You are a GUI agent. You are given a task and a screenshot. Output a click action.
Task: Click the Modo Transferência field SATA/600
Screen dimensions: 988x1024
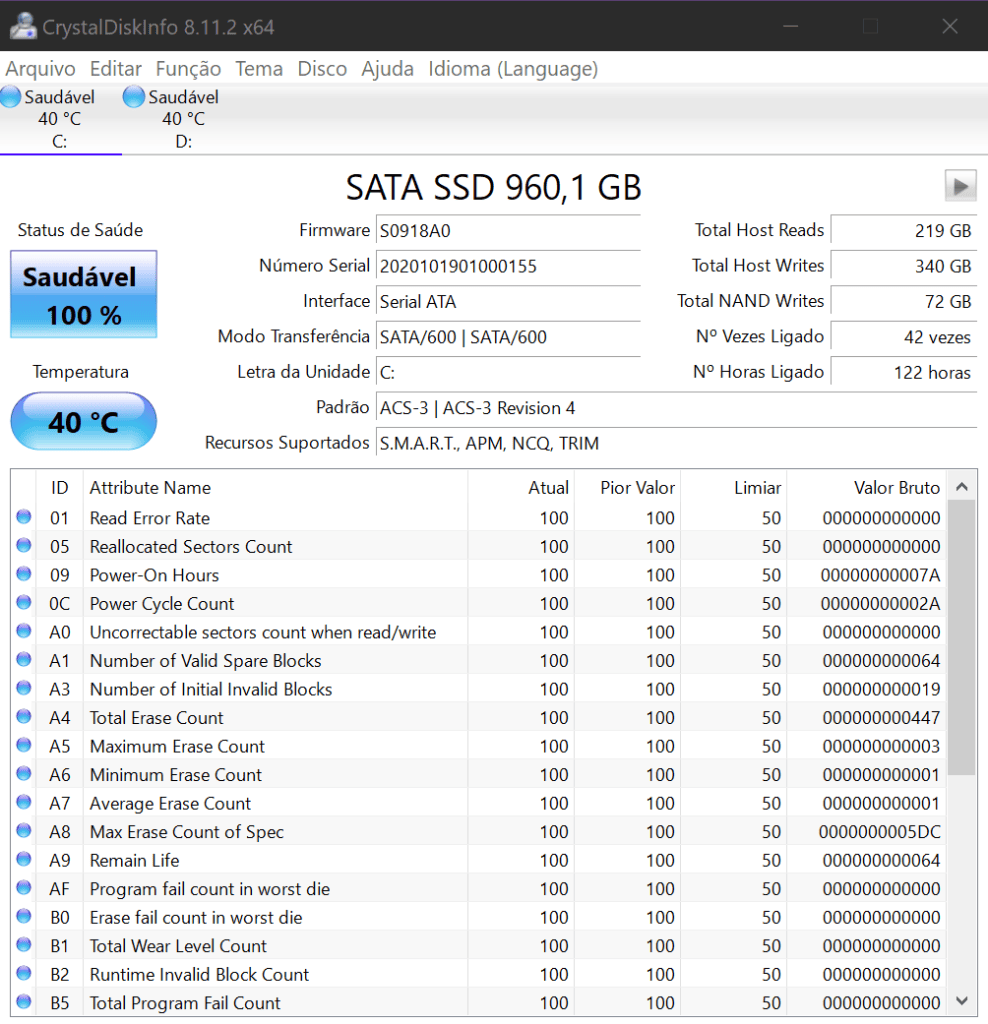tap(508, 337)
